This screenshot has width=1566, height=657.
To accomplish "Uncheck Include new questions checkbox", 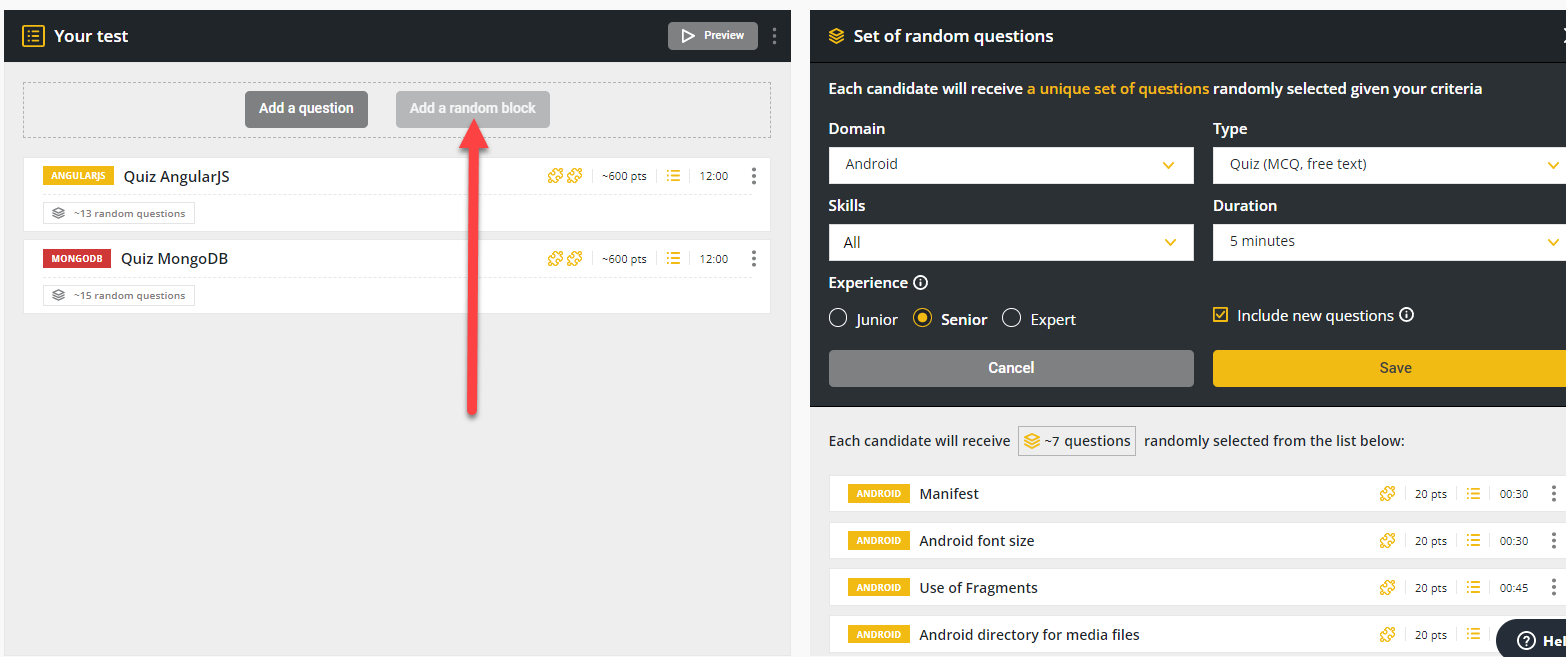I will point(1220,315).
